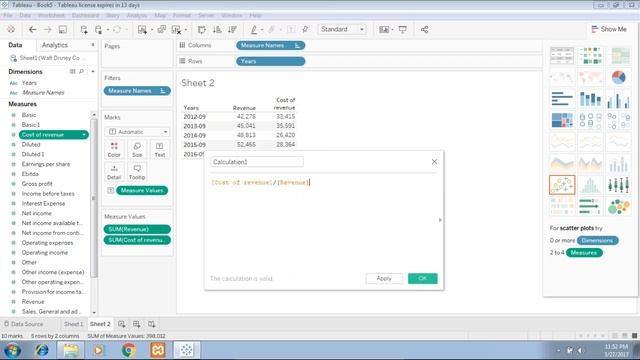Open the Analysis menu
The height and width of the screenshot is (360, 640).
[137, 15]
